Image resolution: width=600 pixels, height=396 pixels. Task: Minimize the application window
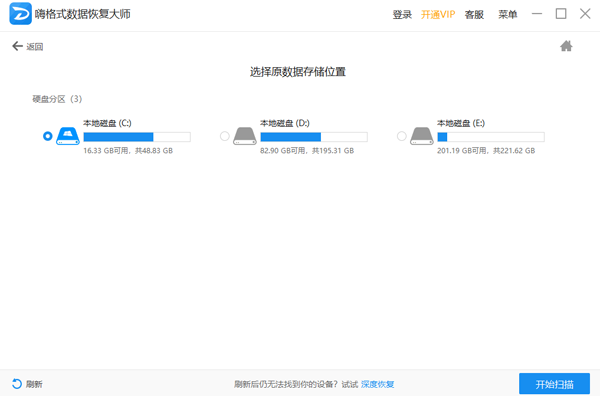537,14
